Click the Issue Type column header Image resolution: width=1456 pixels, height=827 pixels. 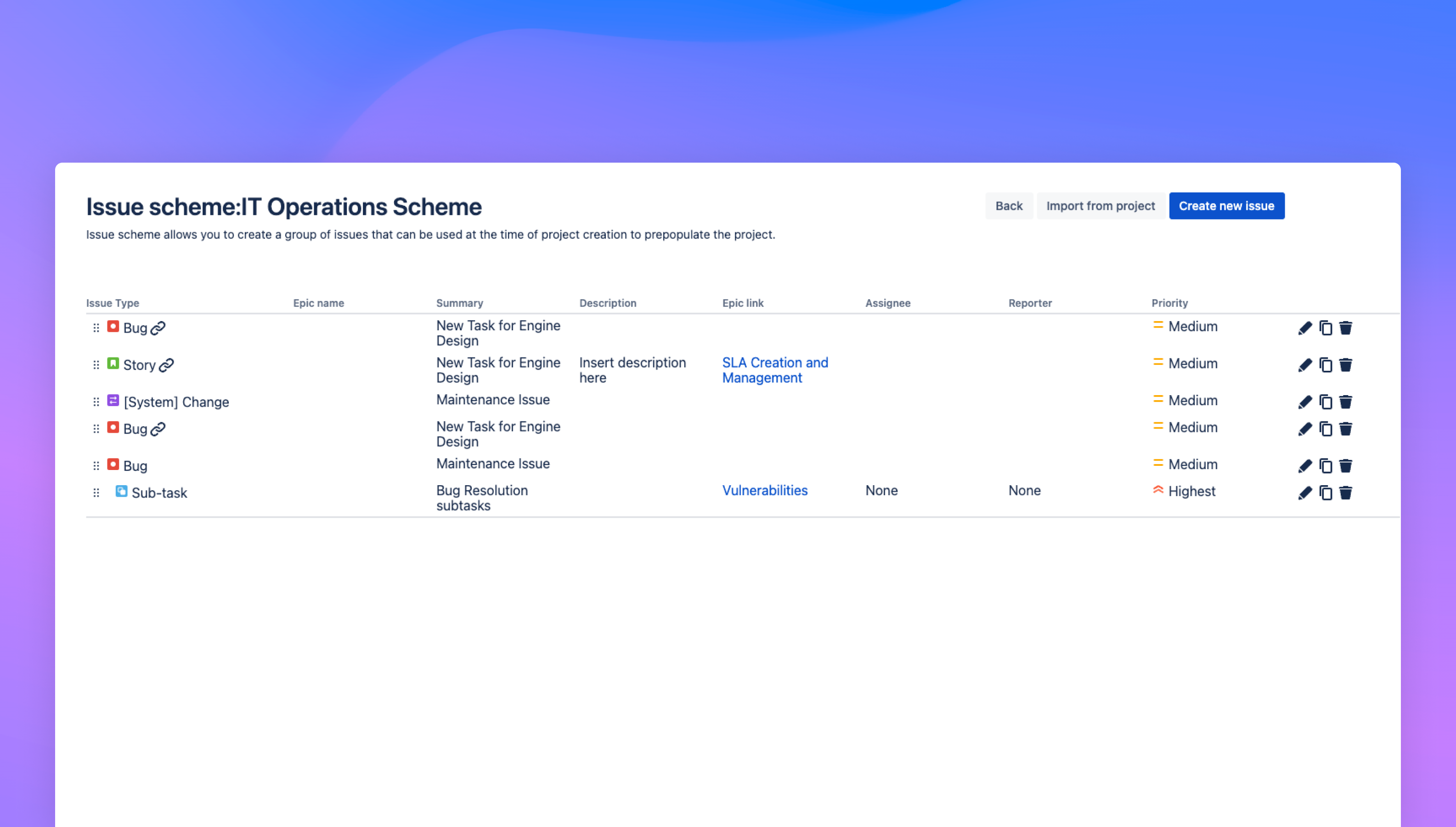point(113,303)
